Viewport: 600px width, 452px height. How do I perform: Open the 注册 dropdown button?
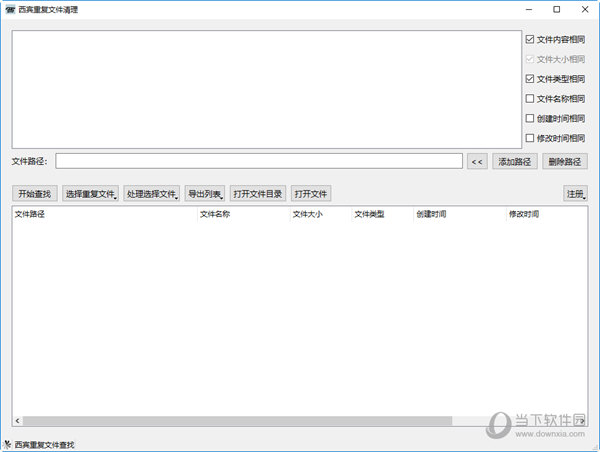click(576, 194)
